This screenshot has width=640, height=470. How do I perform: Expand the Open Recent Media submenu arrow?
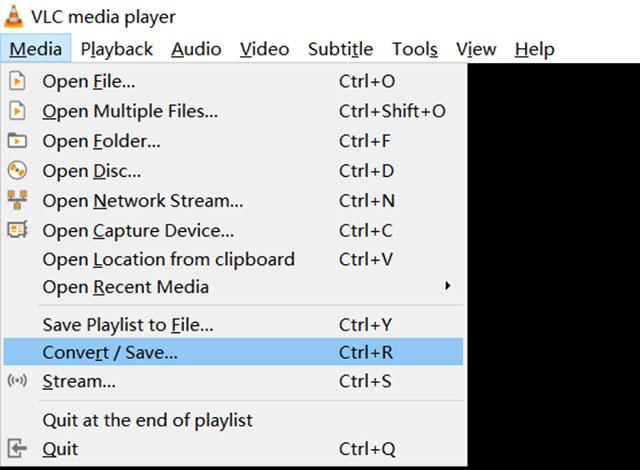point(447,287)
